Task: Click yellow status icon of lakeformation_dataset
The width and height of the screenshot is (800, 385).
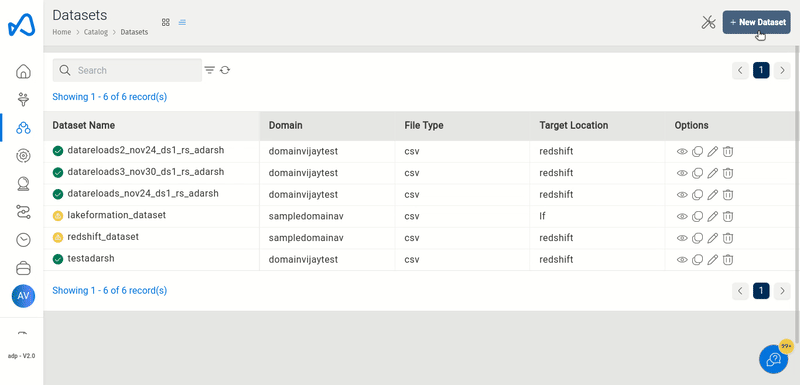Action: coord(58,216)
